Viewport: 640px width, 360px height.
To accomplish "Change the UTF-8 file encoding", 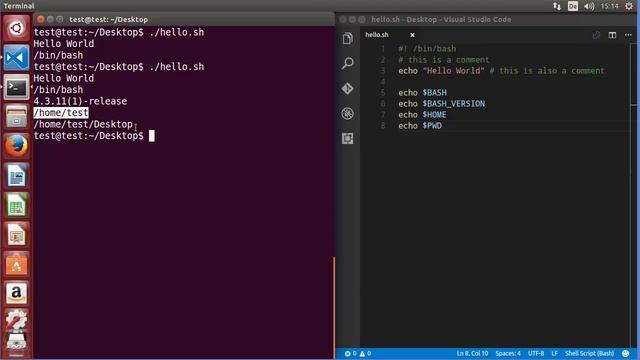I will (536, 353).
